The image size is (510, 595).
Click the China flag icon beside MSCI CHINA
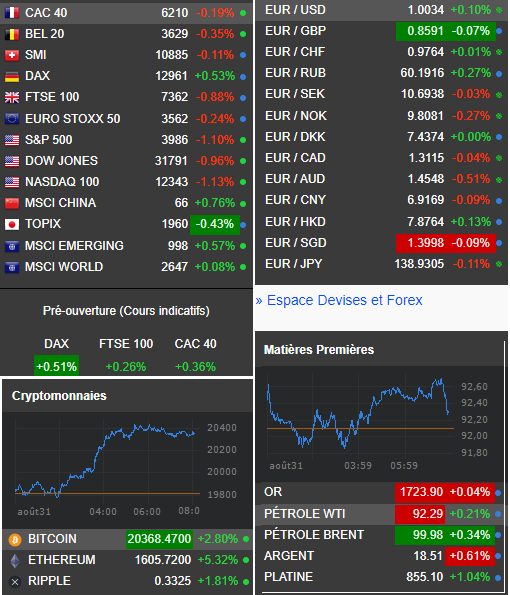point(12,203)
